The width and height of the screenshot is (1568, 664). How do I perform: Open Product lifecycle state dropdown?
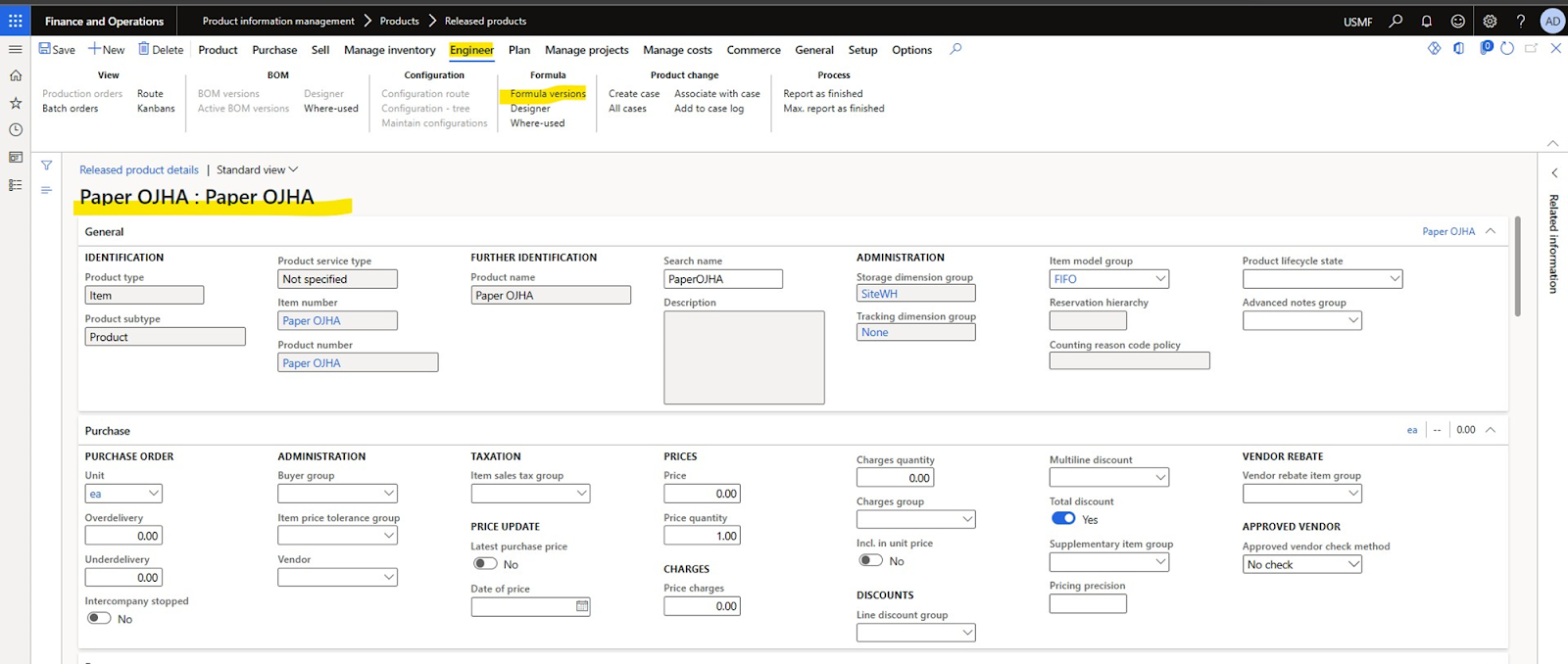point(1394,279)
